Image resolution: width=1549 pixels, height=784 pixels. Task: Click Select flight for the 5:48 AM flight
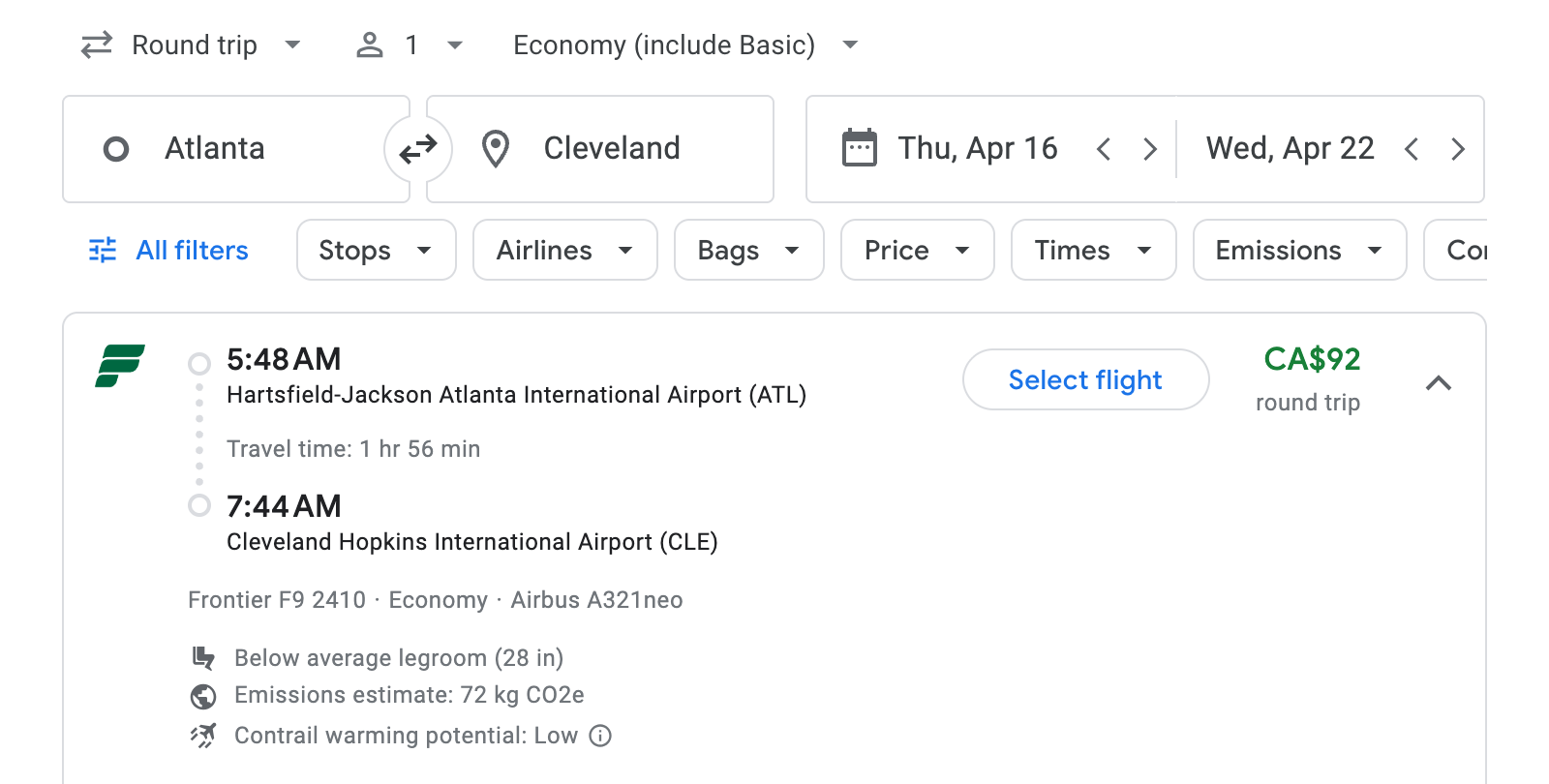(x=1084, y=379)
